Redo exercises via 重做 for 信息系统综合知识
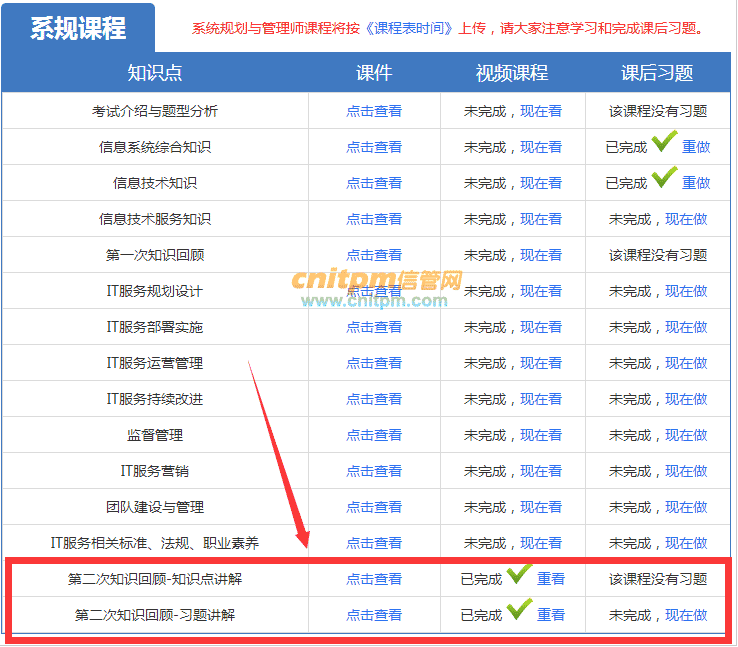The image size is (738, 647). point(696,147)
